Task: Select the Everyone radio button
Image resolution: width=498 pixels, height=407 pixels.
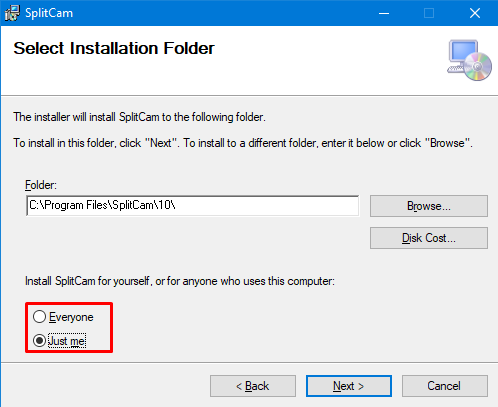Action: pyautogui.click(x=39, y=317)
